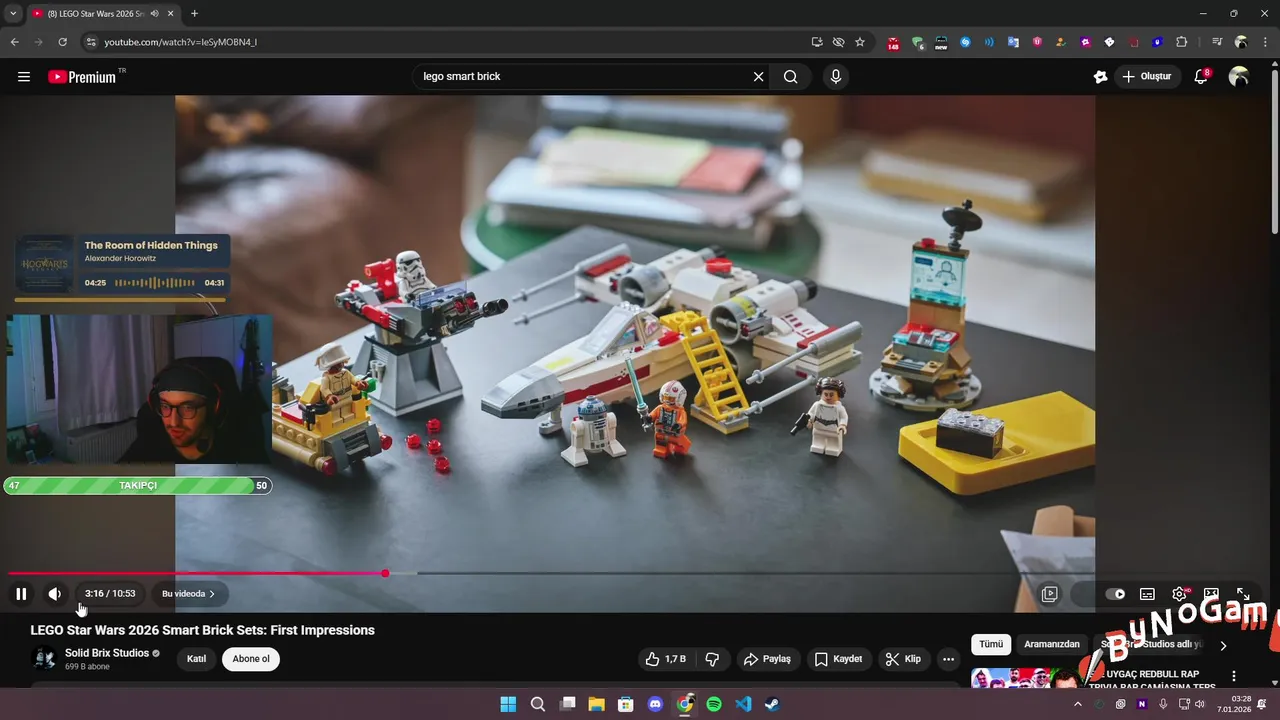This screenshot has width=1280, height=720.
Task: Open YouTube notifications bell
Action: click(x=1202, y=77)
